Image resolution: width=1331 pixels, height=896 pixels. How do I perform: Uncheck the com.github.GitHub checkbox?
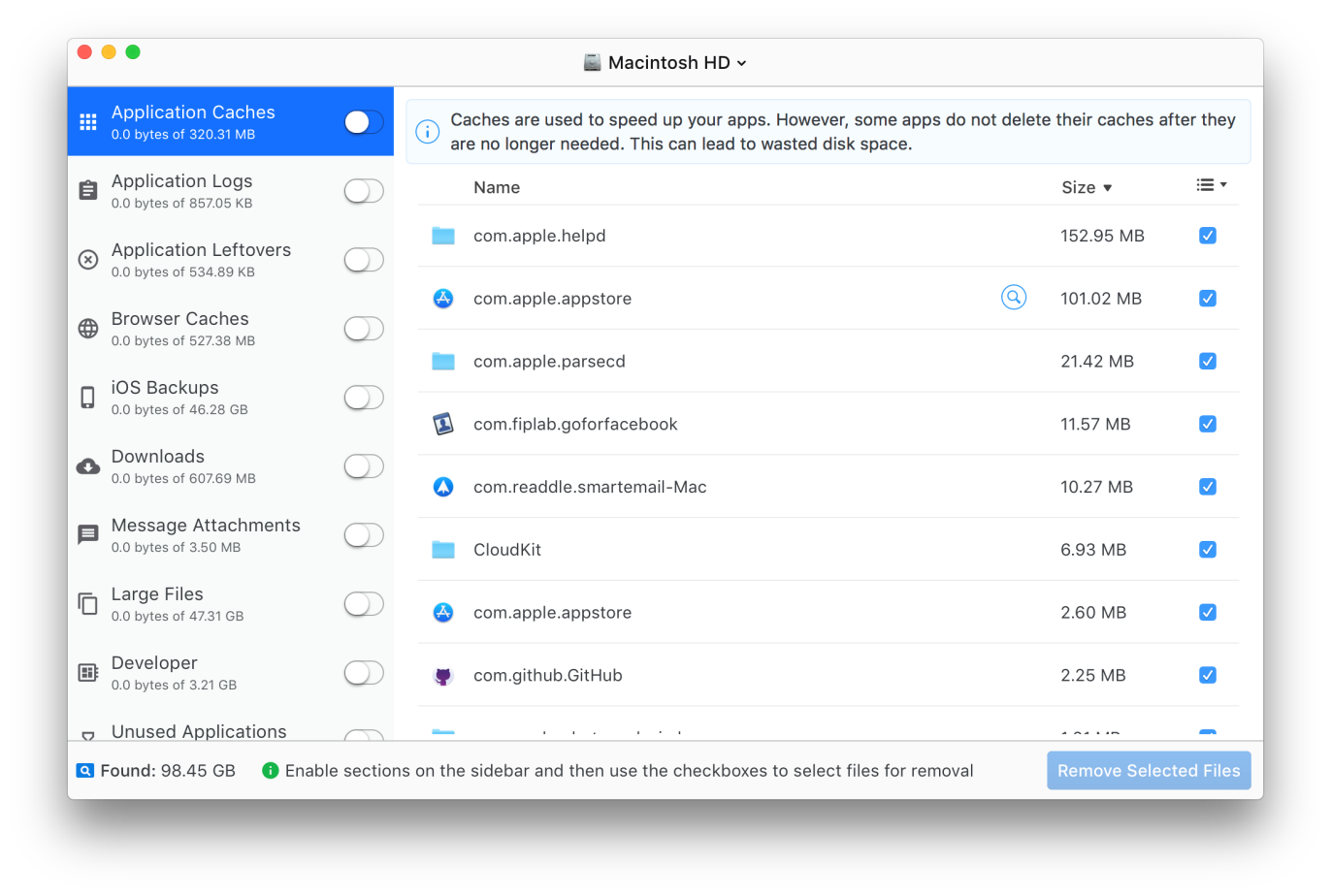[x=1208, y=676]
